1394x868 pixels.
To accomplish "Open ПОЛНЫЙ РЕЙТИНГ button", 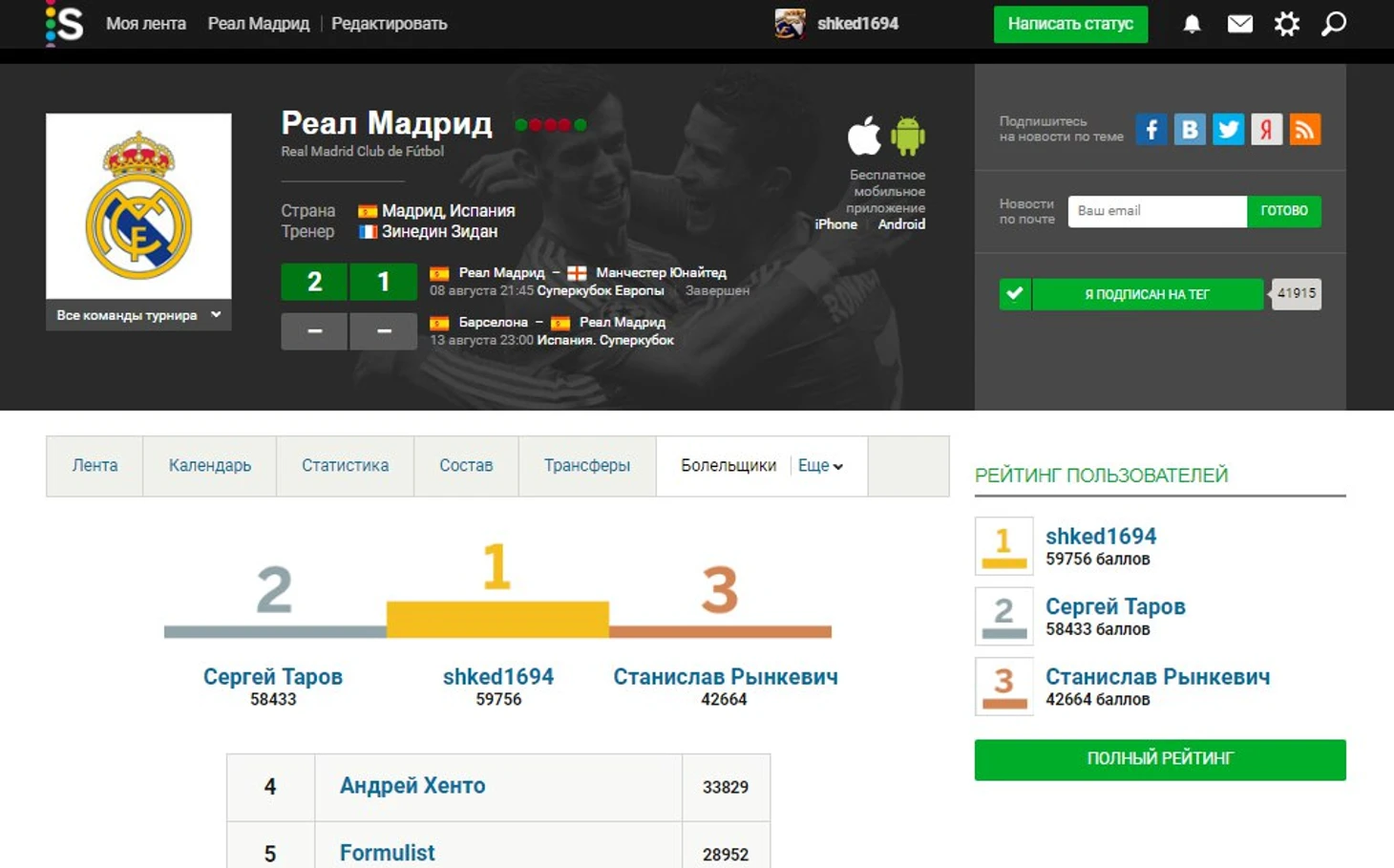I will click(1160, 759).
